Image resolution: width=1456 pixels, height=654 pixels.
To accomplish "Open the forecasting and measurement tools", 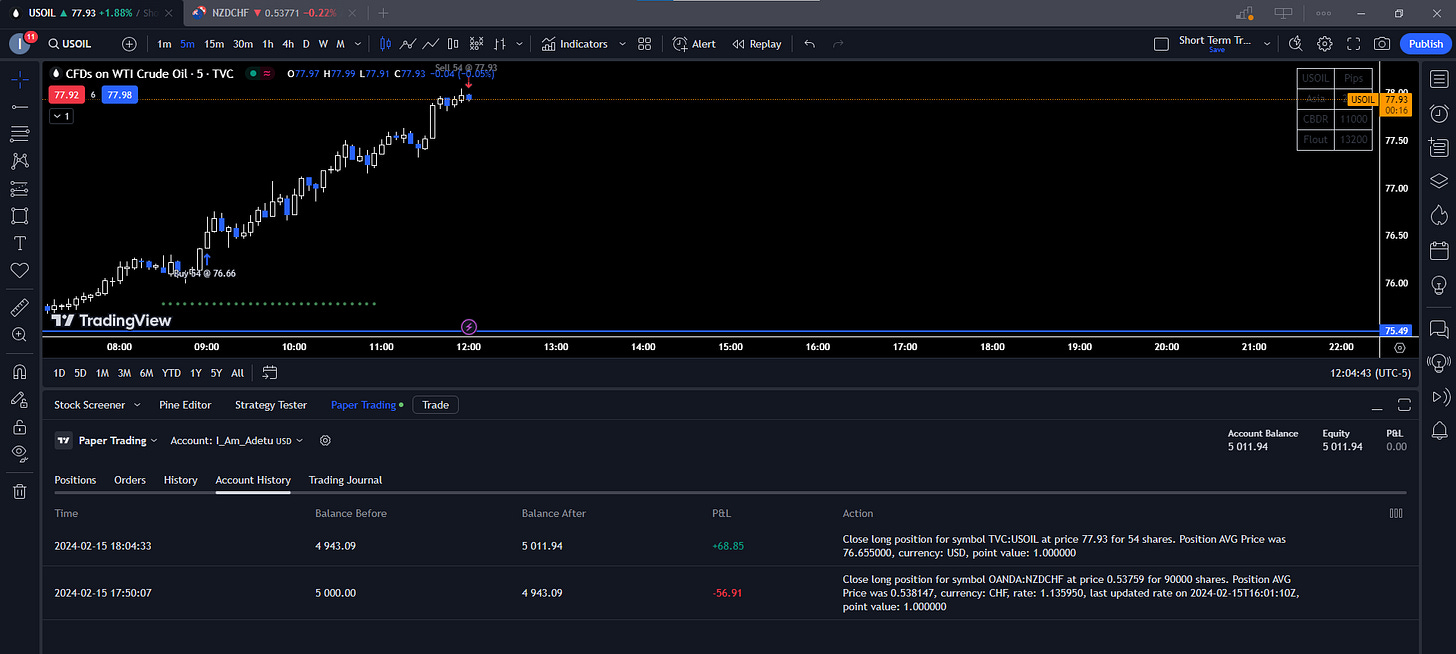I will 19,188.
